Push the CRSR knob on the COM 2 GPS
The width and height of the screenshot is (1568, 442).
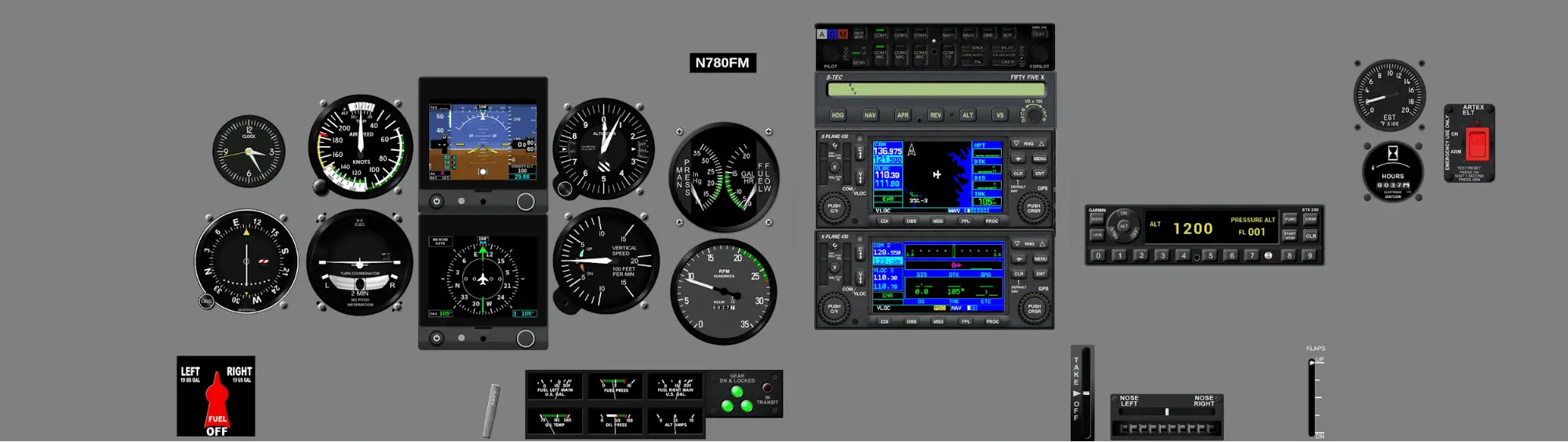coord(1035,309)
